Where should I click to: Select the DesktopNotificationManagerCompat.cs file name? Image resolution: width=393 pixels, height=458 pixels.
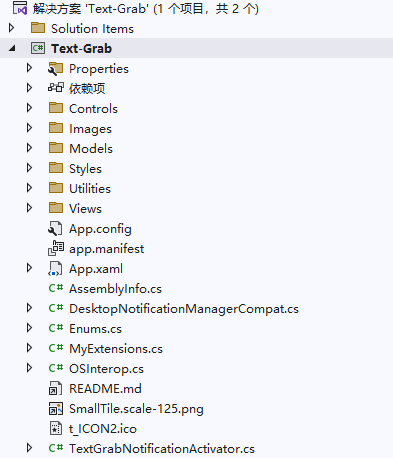(x=184, y=309)
